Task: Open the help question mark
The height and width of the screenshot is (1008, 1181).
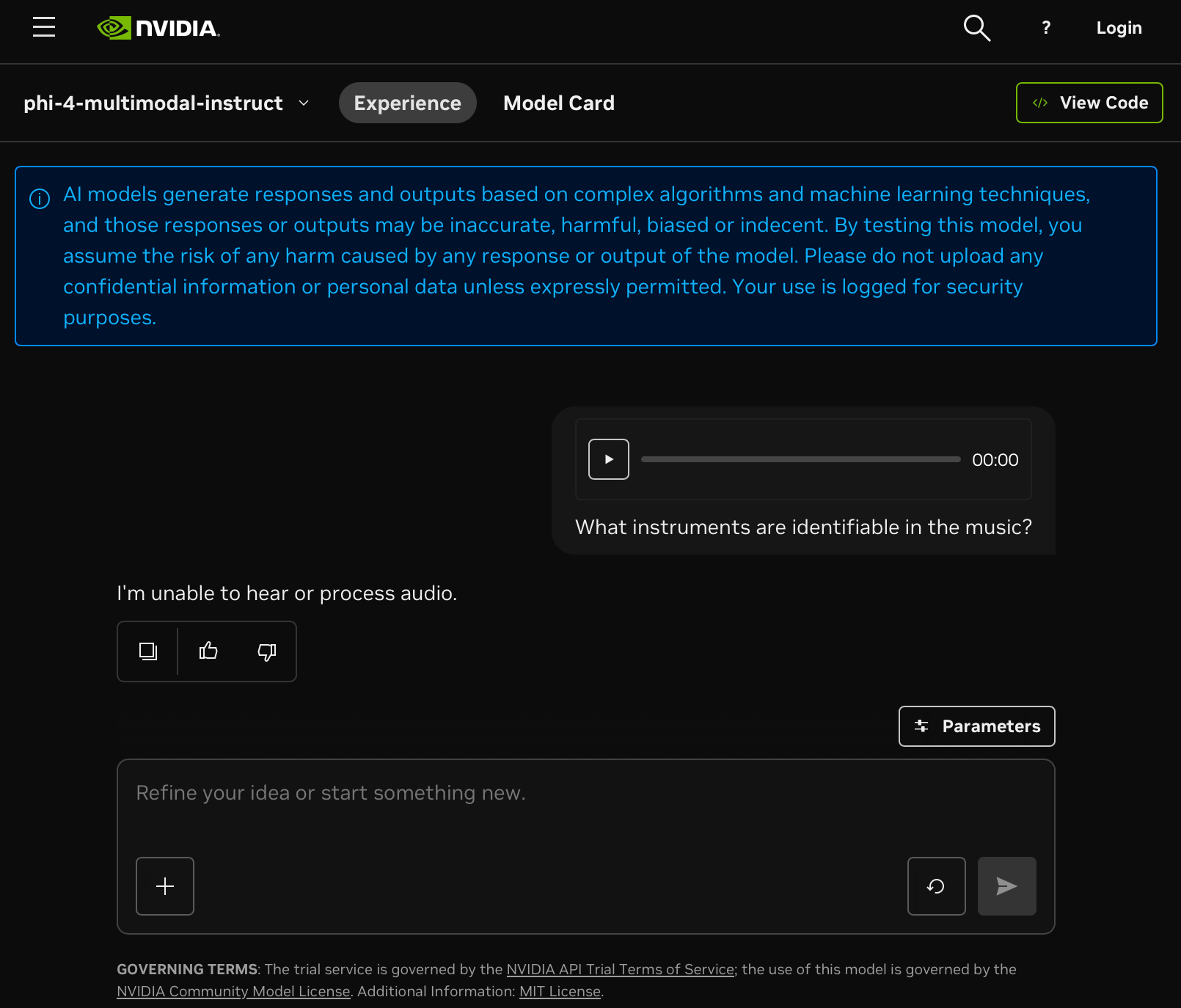Action: (x=1046, y=28)
